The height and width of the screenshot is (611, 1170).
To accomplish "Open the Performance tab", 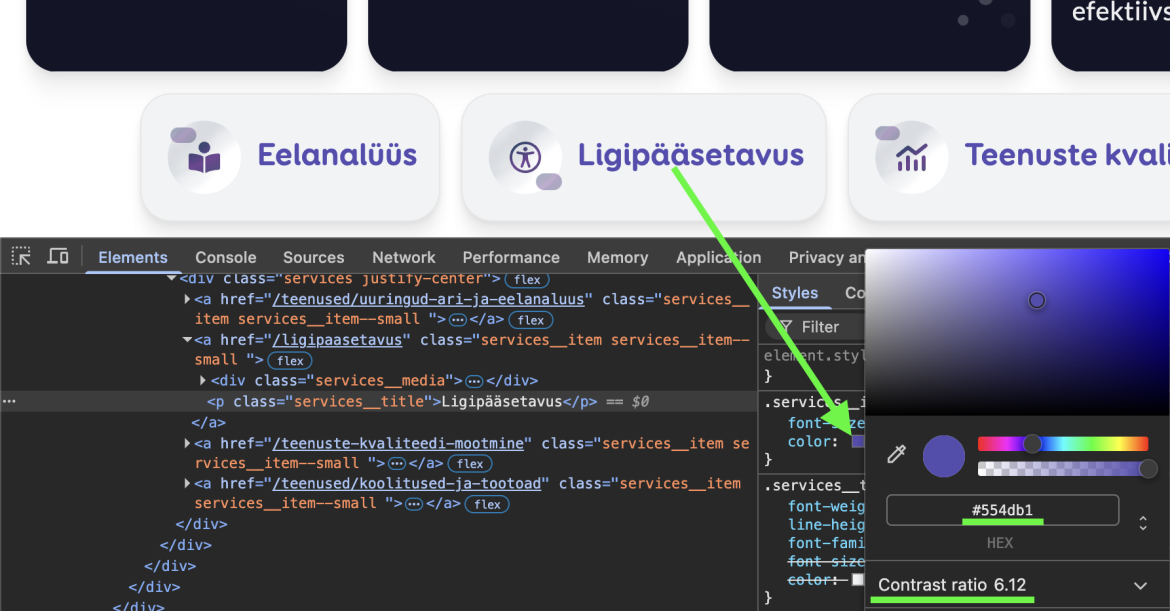I will pos(511,257).
